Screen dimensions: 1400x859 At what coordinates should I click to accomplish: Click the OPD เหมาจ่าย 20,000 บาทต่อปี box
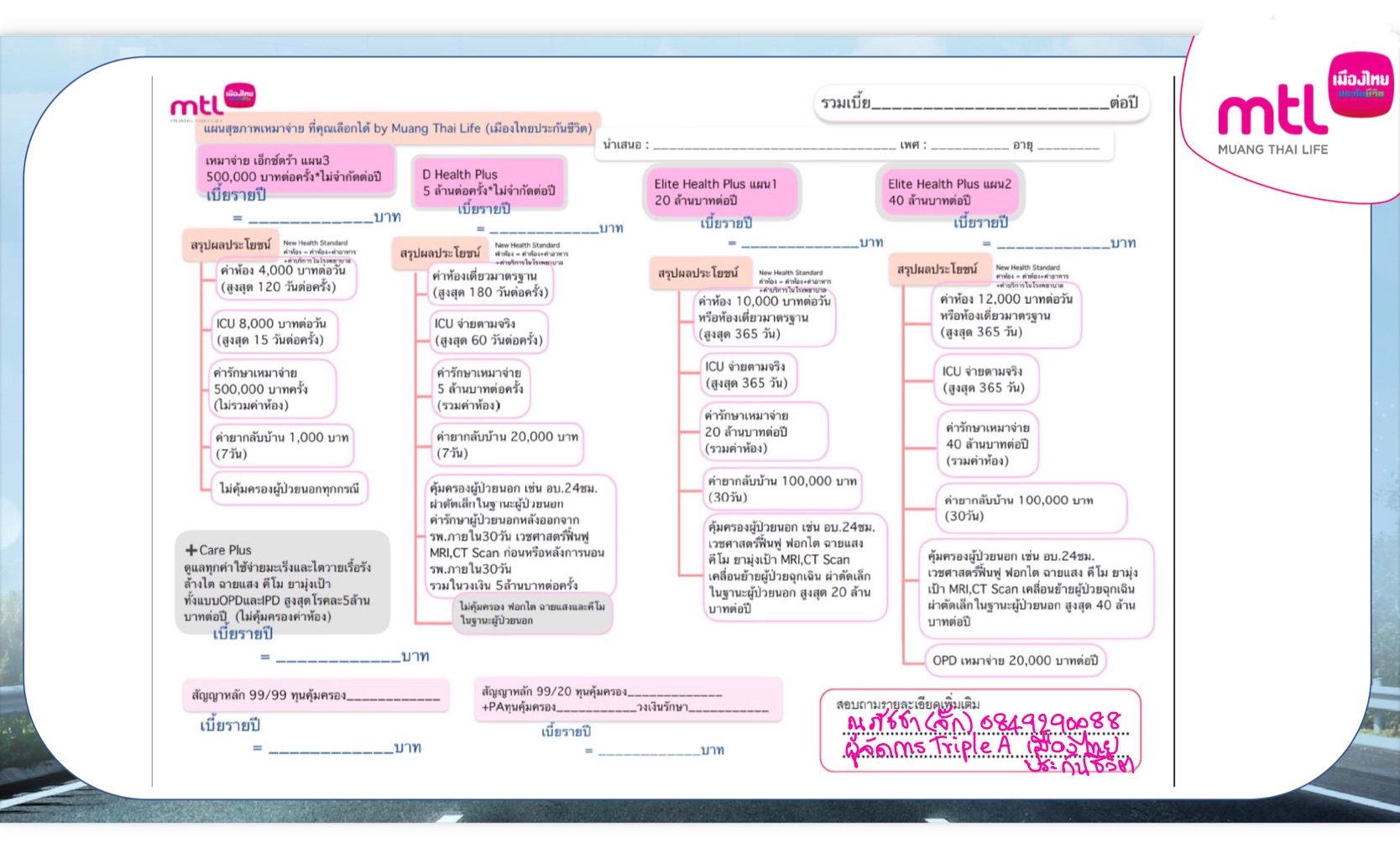pos(1014,661)
